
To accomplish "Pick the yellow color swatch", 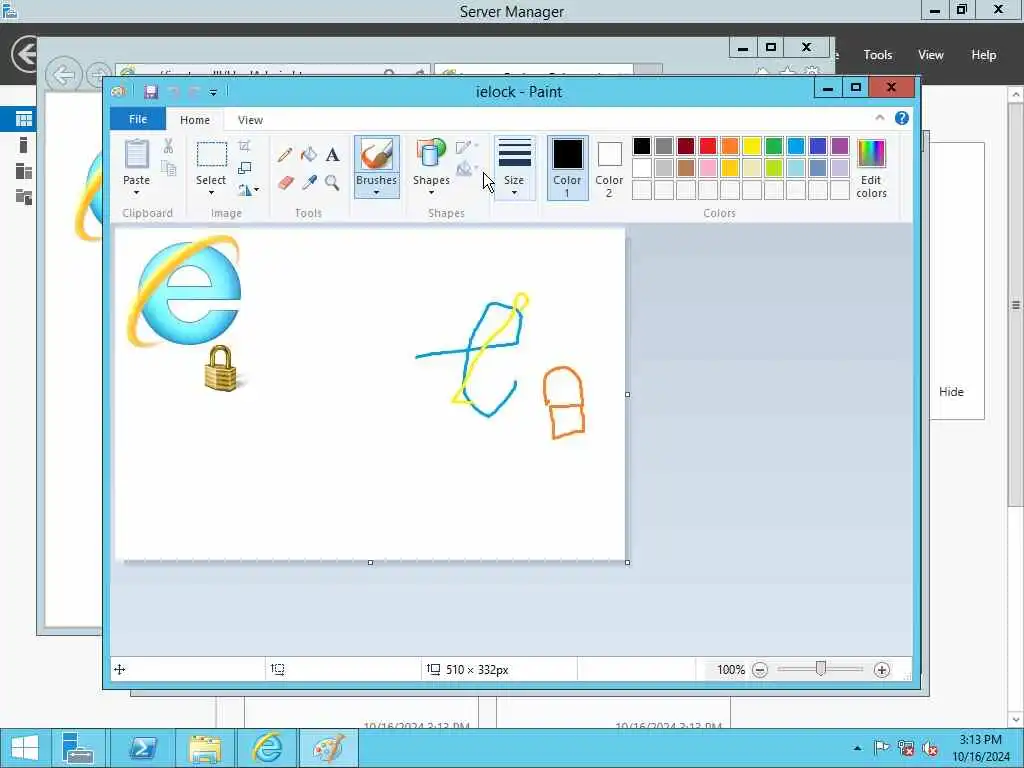I will [x=752, y=146].
